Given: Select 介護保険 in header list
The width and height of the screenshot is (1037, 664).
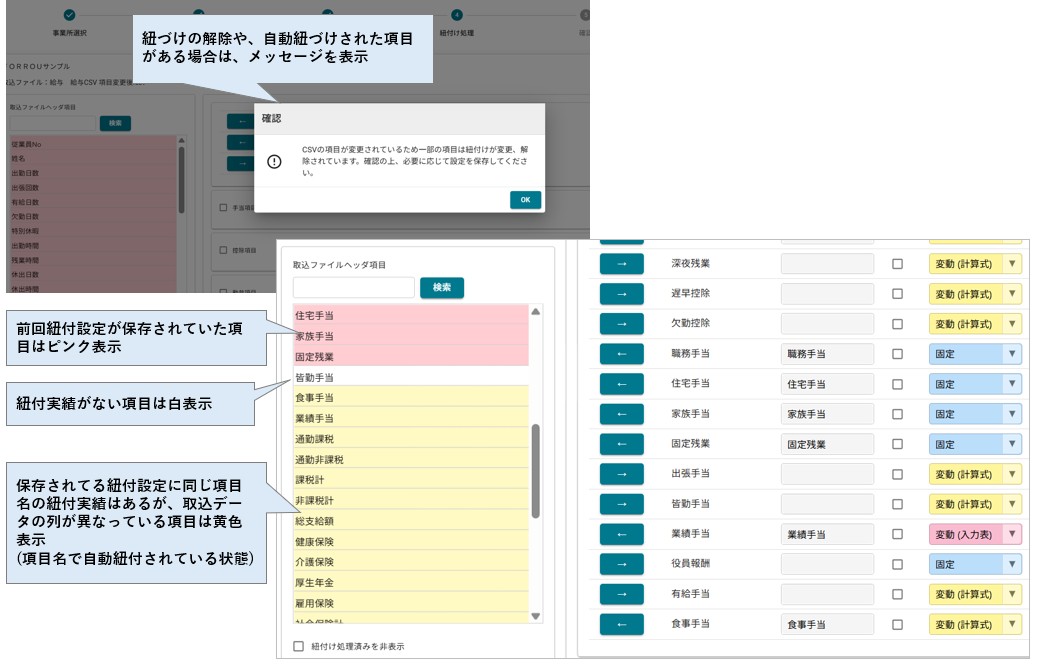Looking at the screenshot, I should [x=411, y=562].
